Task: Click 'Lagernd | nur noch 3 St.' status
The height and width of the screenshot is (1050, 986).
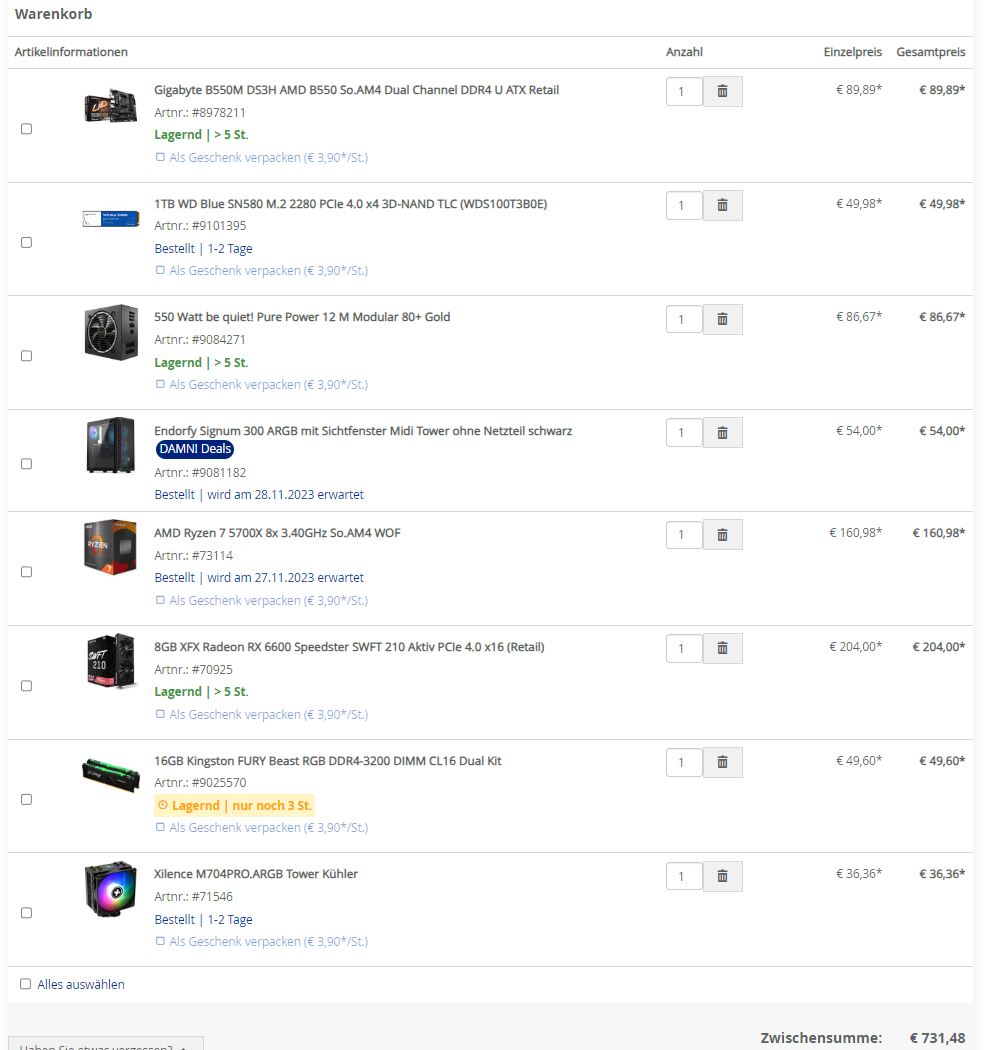Action: [x=234, y=806]
